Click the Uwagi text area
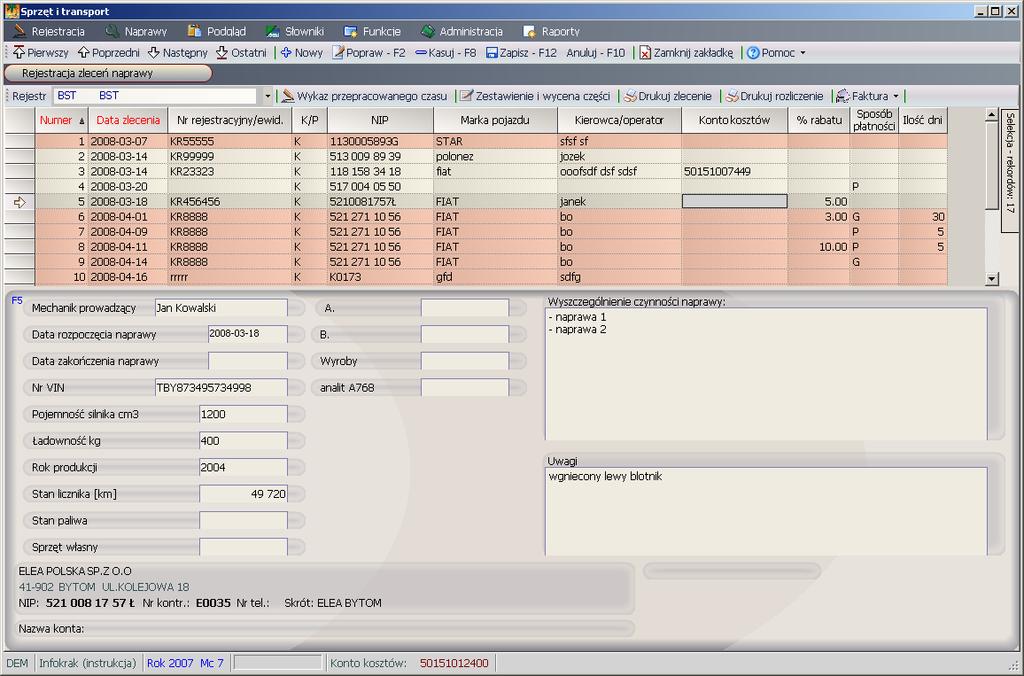The width and height of the screenshot is (1024, 676). click(x=766, y=511)
